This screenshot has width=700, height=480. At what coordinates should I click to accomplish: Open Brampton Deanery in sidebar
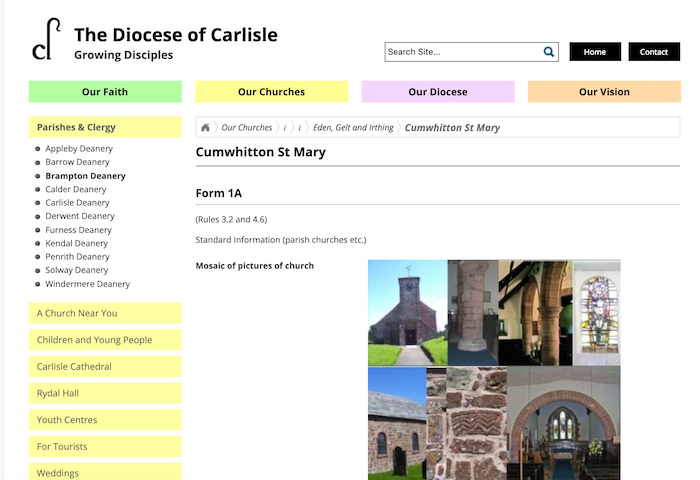pos(85,176)
